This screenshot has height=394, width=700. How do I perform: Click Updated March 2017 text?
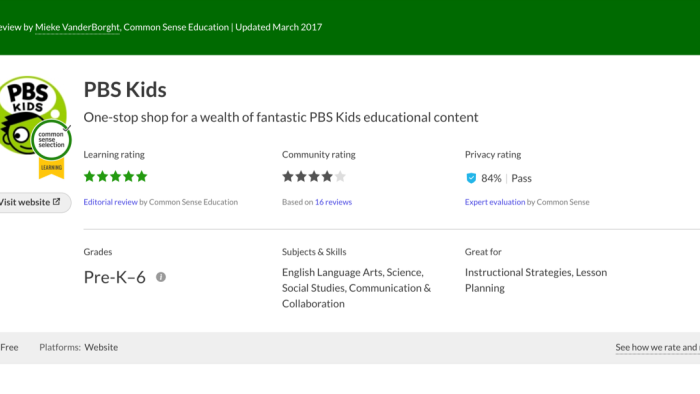tap(279, 27)
